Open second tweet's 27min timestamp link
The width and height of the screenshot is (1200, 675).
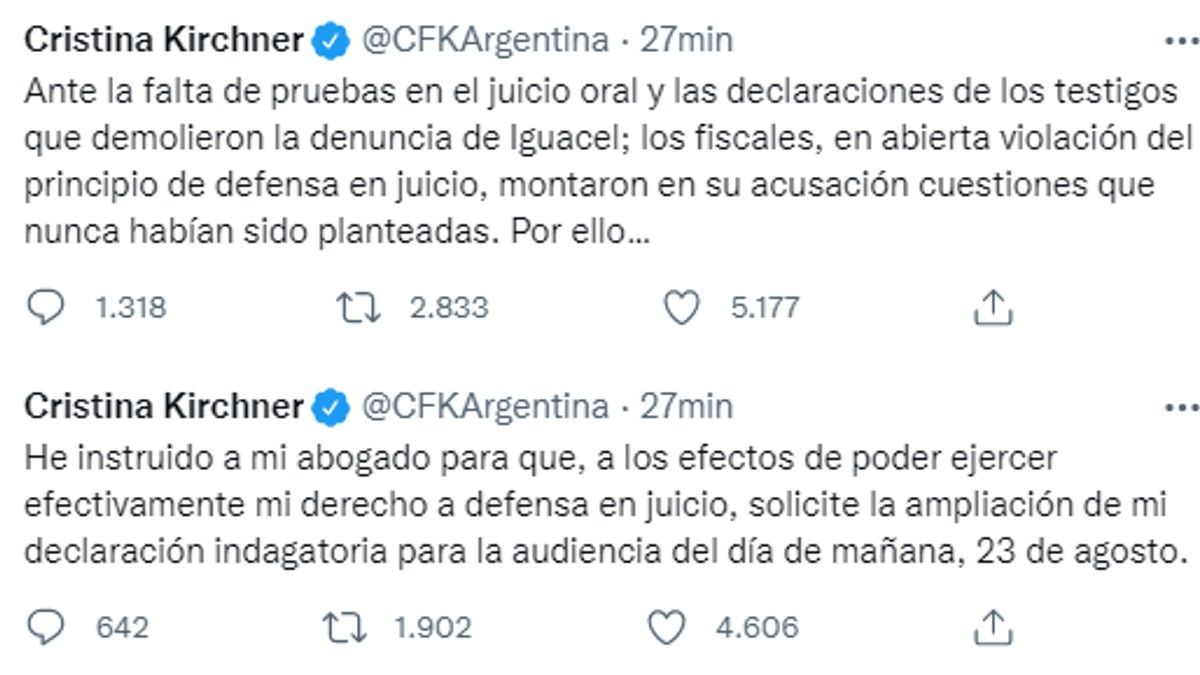(687, 406)
